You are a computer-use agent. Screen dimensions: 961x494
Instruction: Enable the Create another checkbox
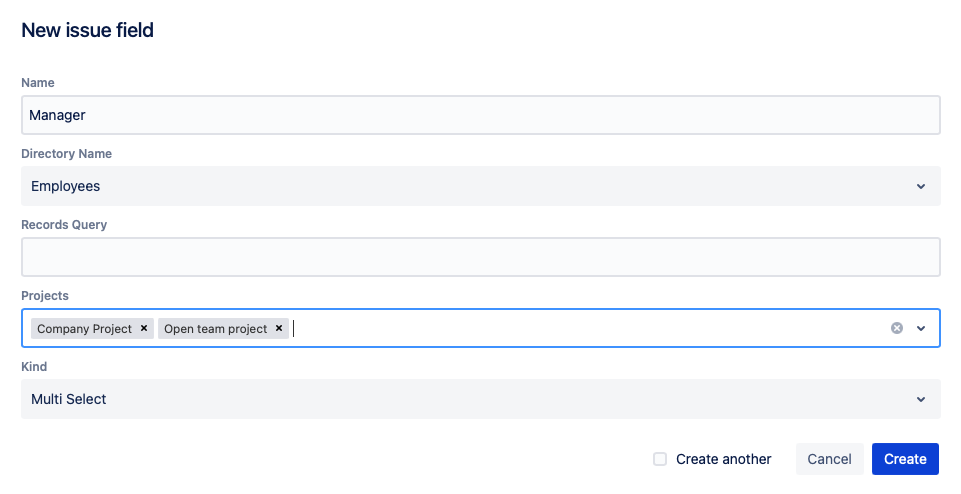coord(660,459)
